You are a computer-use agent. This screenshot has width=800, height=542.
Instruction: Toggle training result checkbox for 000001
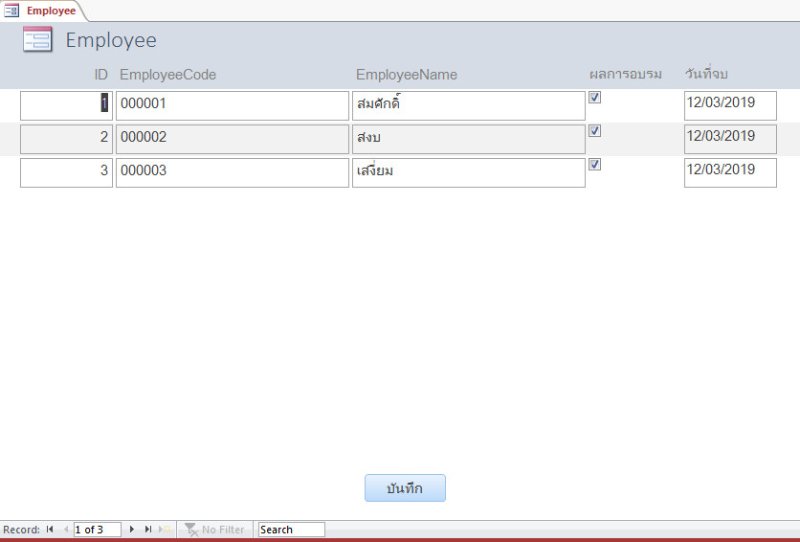coord(594,98)
